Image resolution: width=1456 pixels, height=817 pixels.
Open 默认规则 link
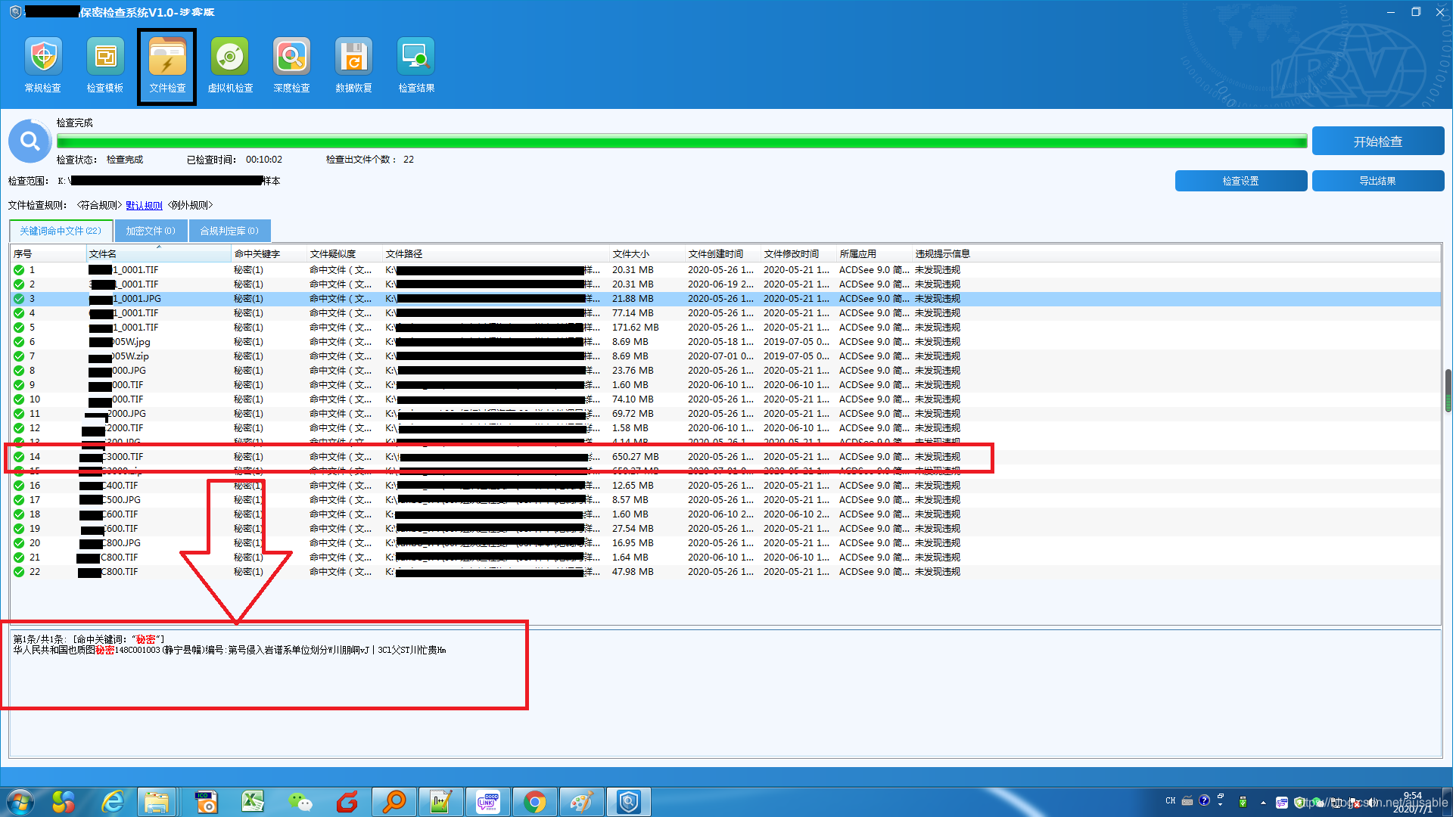click(x=145, y=205)
